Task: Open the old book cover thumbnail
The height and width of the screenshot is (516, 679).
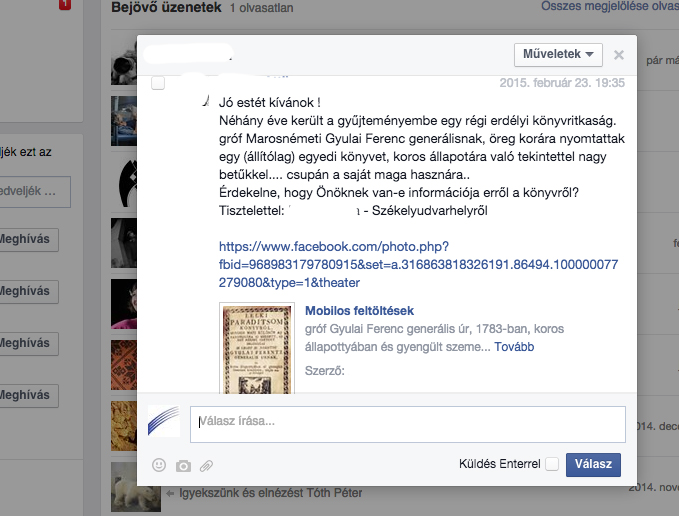Action: click(257, 348)
